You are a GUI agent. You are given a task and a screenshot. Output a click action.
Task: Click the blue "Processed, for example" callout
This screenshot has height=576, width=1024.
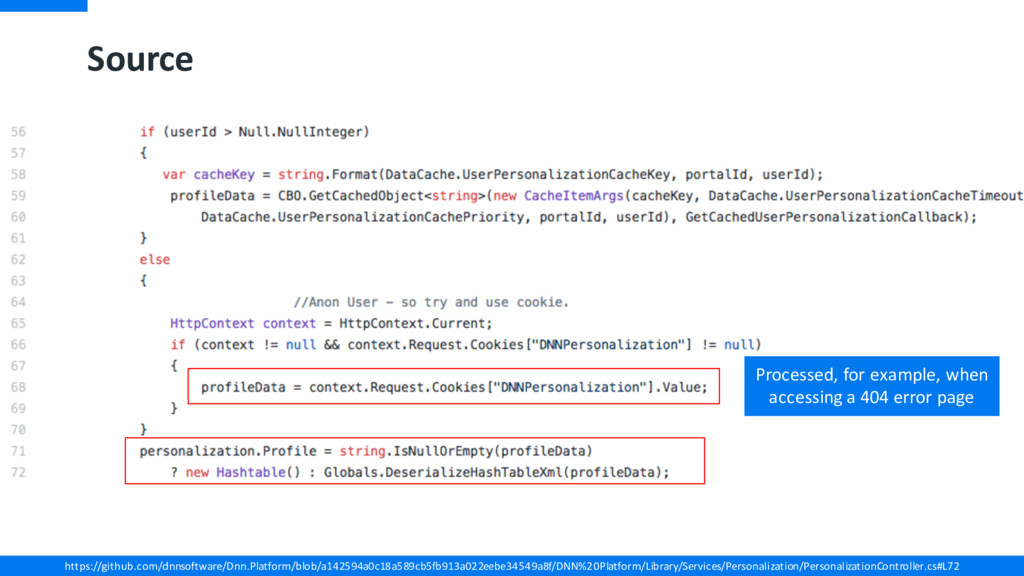click(872, 386)
